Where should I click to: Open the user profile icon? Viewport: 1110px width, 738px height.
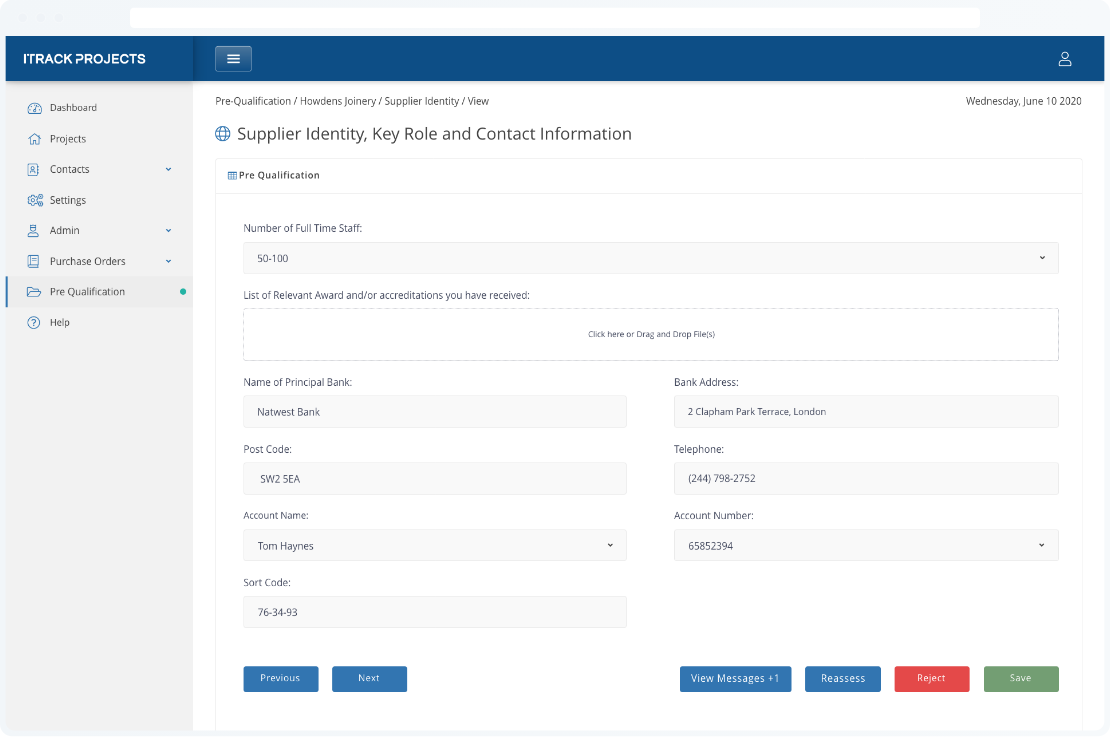1065,59
